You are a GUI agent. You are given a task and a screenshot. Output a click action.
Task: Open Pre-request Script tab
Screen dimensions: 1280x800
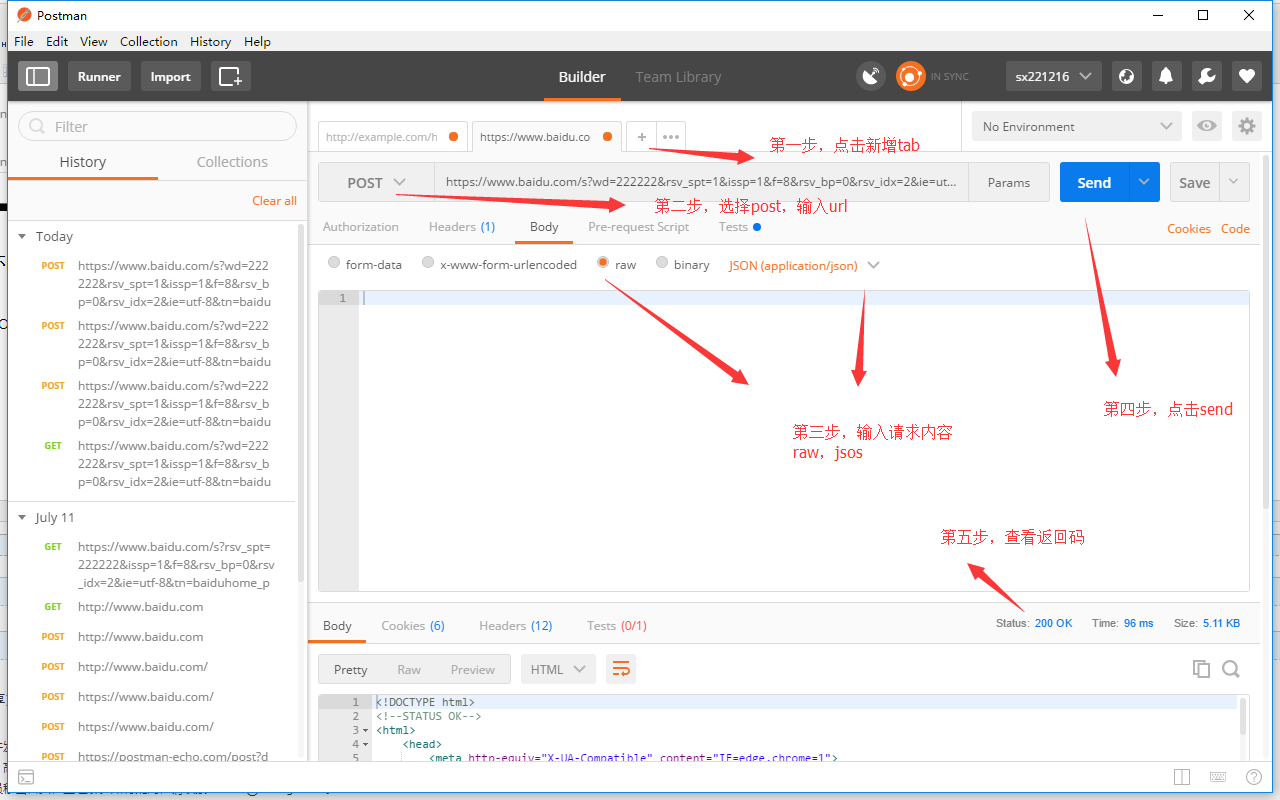[x=638, y=227]
